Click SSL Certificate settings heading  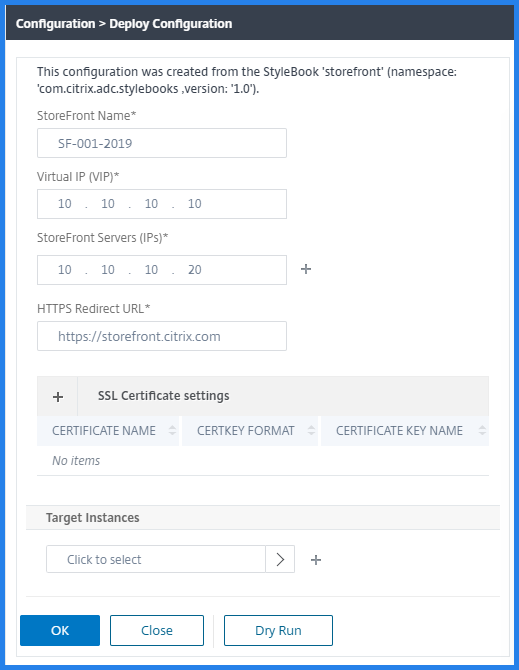tap(164, 396)
